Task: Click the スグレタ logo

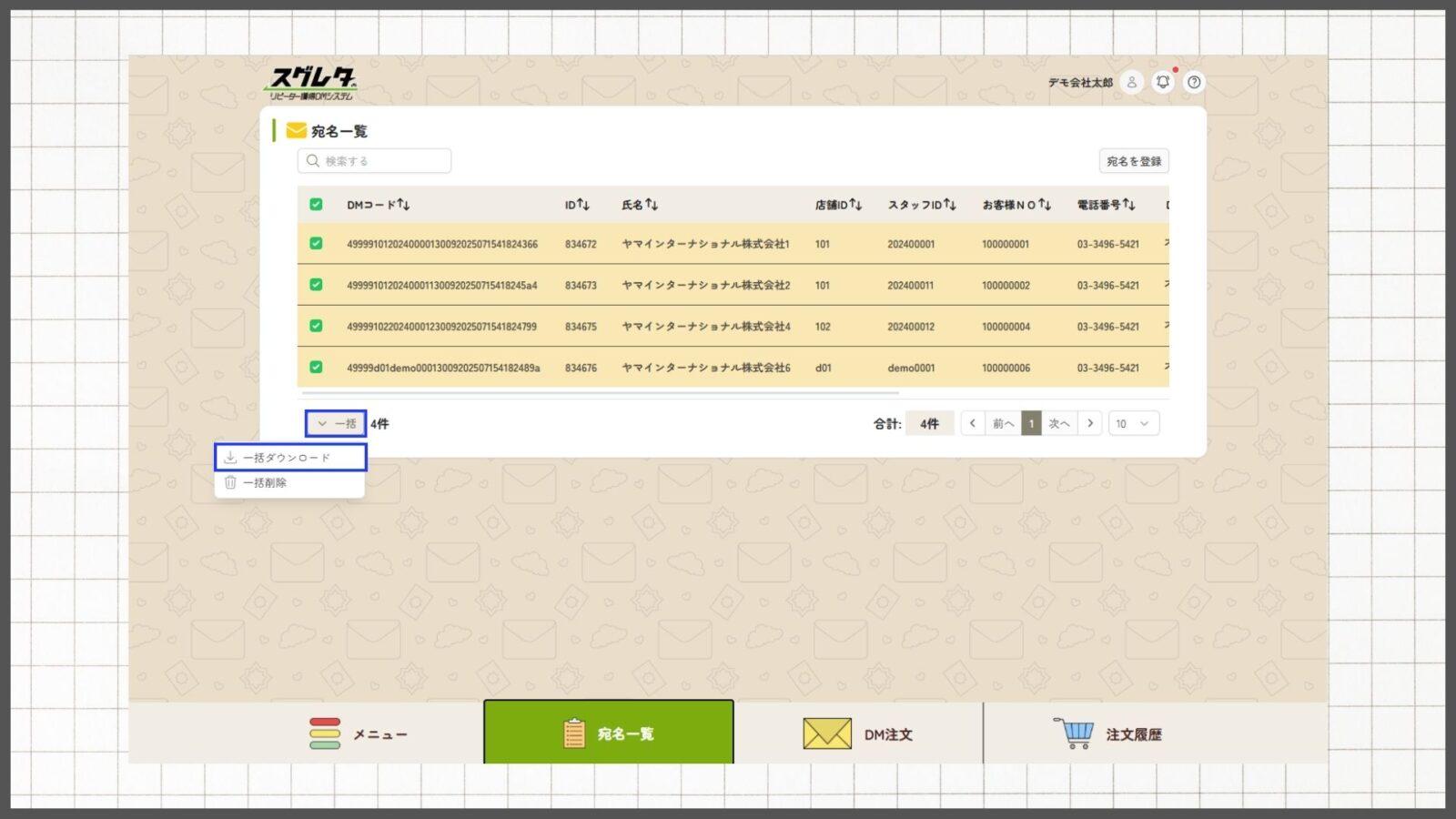Action: click(312, 83)
